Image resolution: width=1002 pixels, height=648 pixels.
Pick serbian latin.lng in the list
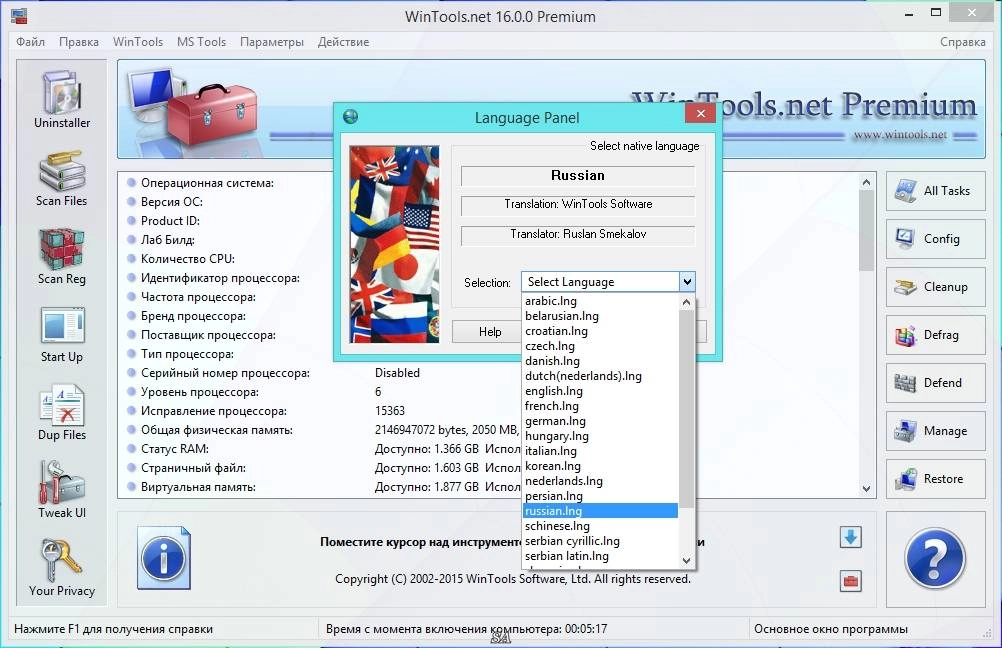600,556
